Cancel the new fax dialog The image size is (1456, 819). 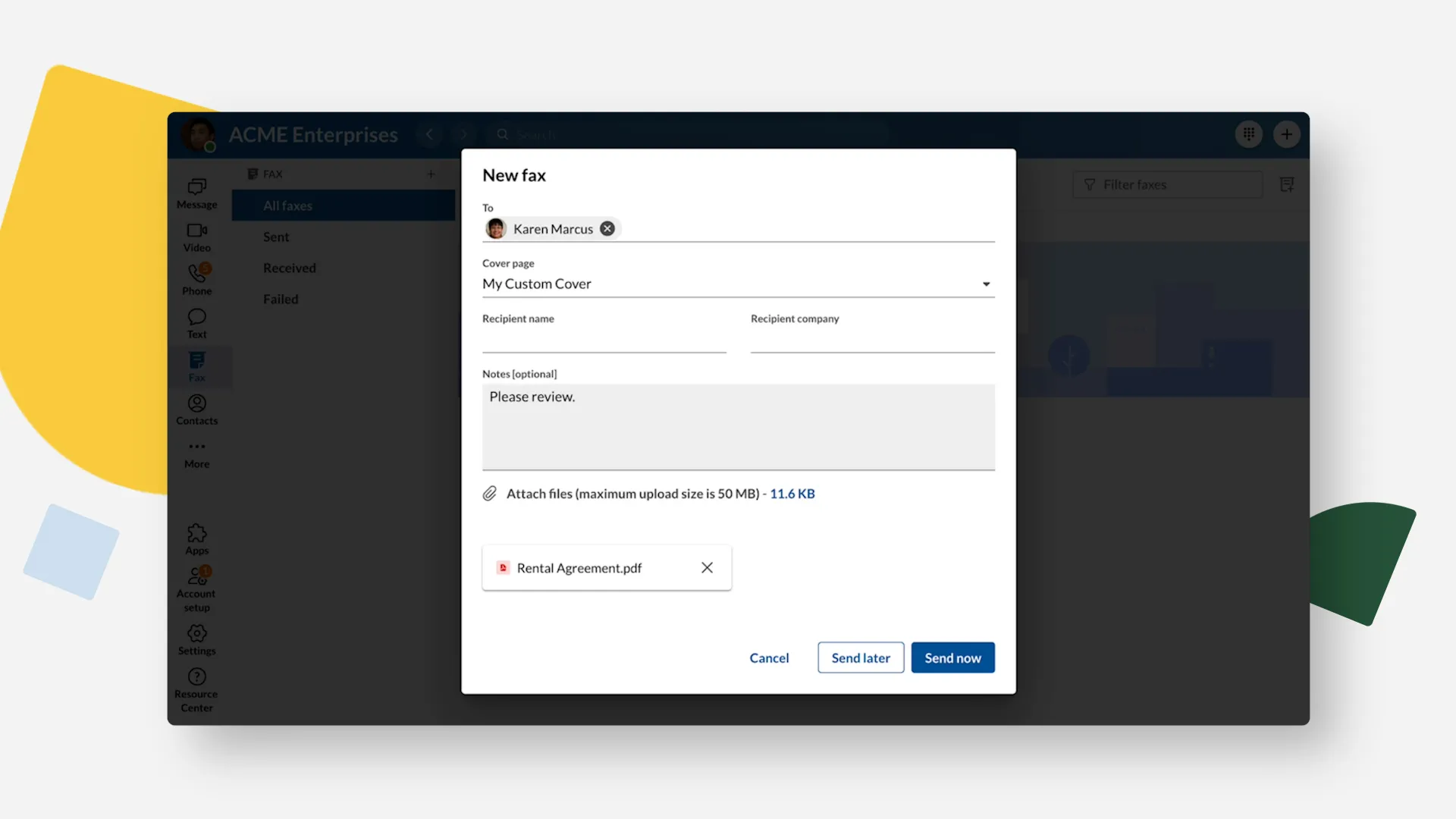769,657
